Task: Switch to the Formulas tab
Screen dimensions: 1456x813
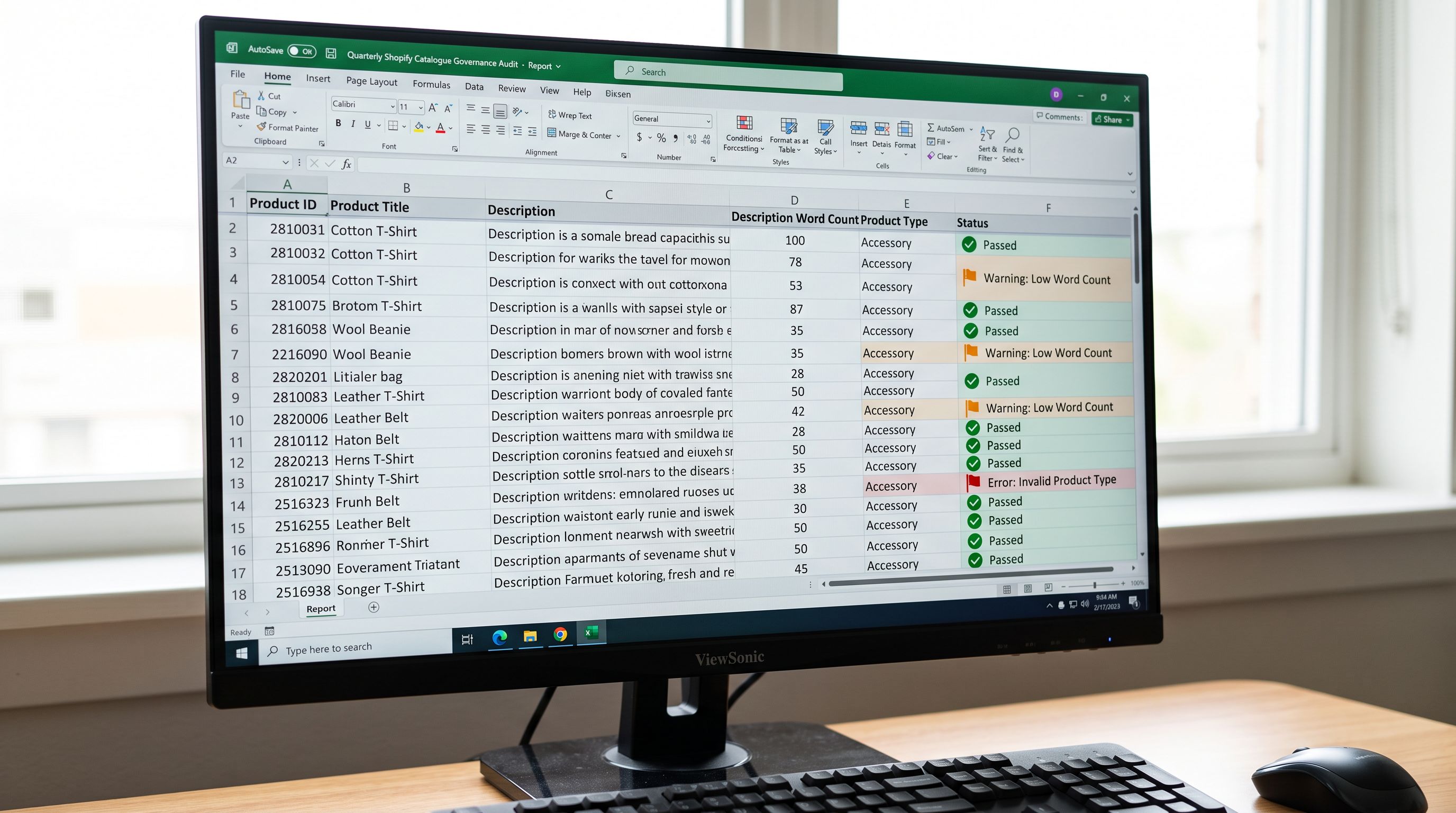Action: (431, 84)
